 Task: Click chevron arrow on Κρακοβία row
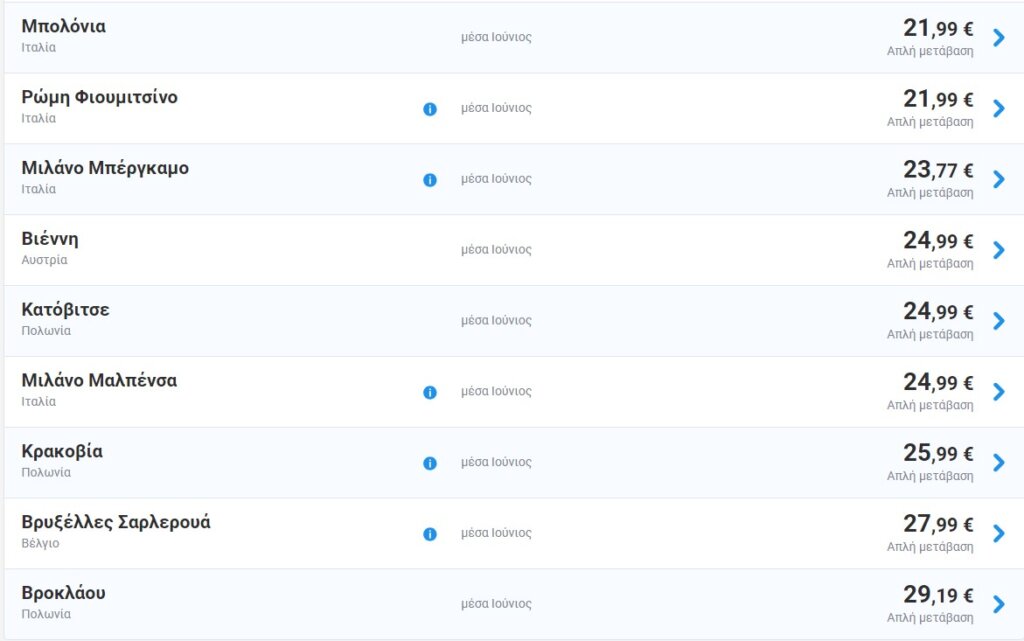998,463
